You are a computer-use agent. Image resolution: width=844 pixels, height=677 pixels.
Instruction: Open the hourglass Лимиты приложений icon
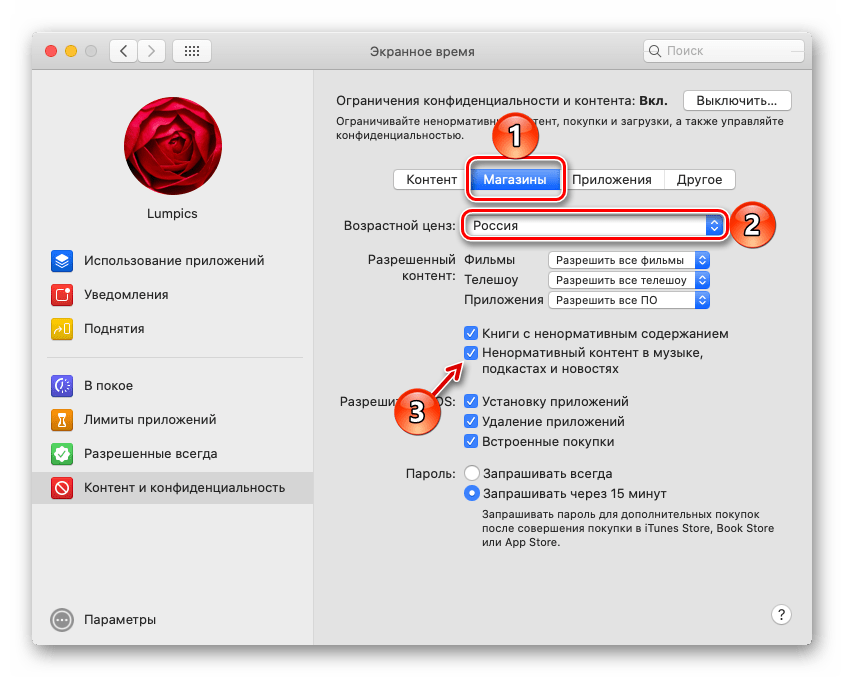coord(62,420)
